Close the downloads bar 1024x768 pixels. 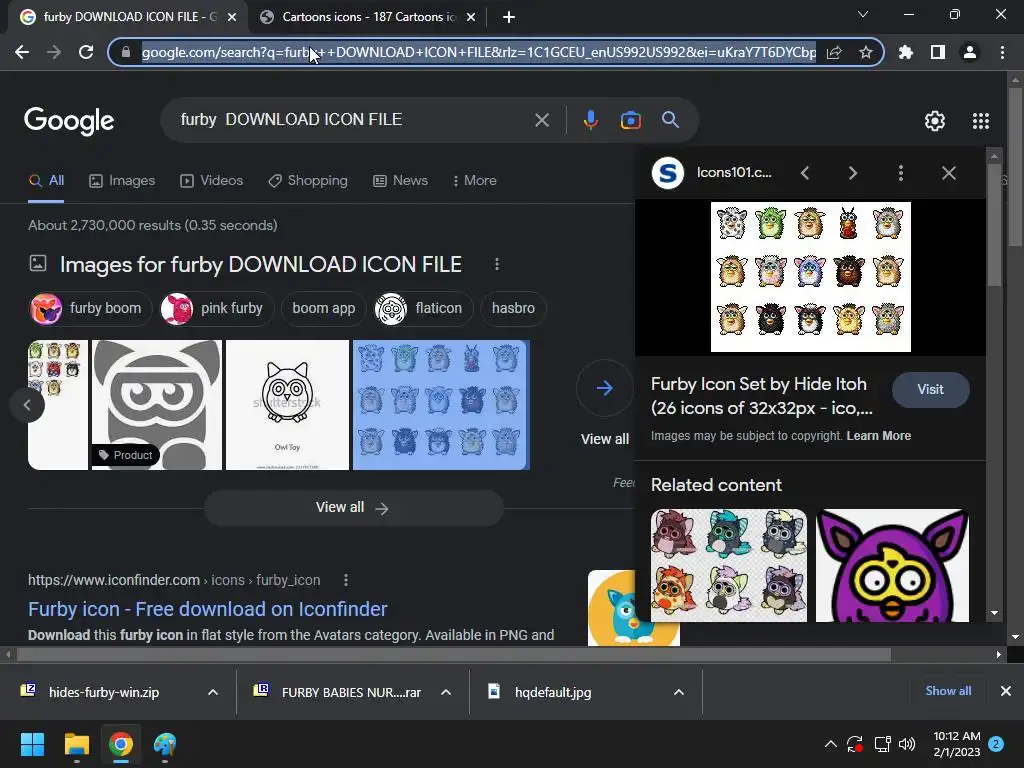(x=1006, y=691)
